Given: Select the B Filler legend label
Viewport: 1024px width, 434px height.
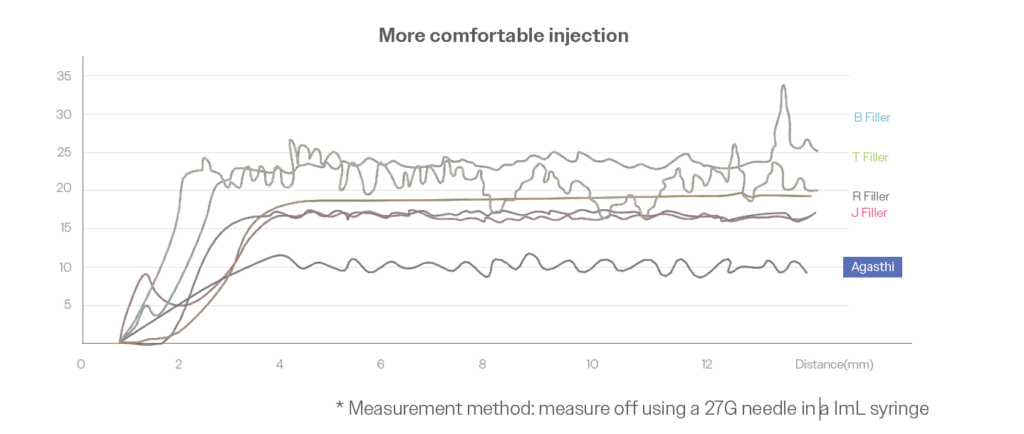Looking at the screenshot, I should pos(871,117).
